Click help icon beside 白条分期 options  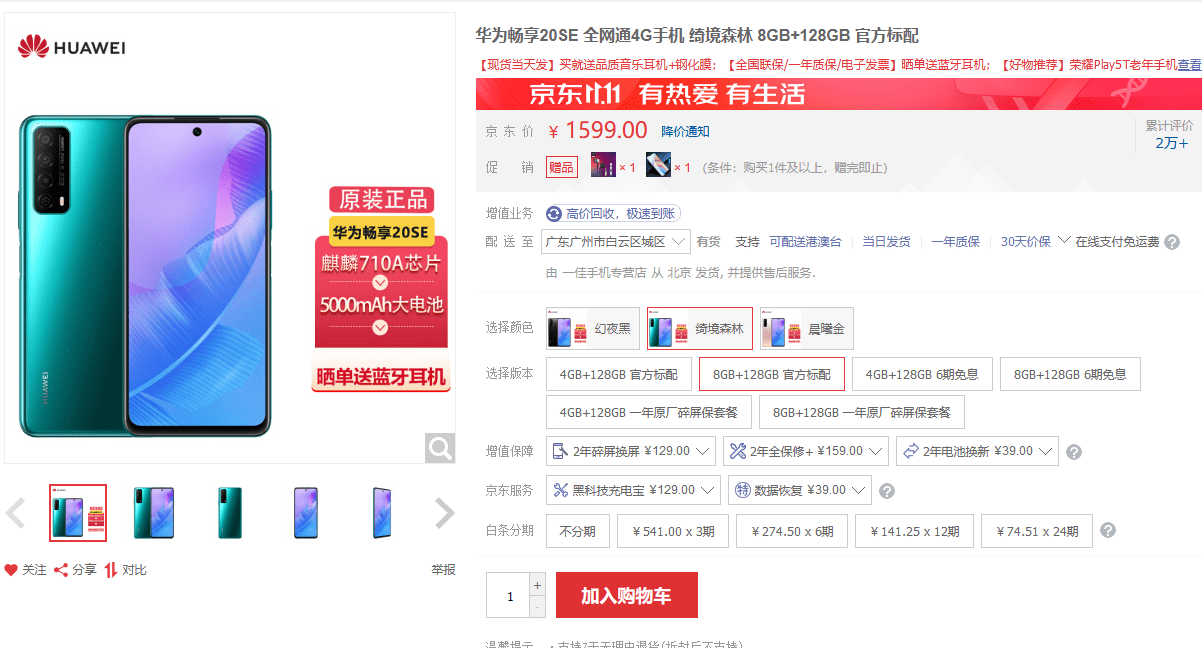(1108, 530)
